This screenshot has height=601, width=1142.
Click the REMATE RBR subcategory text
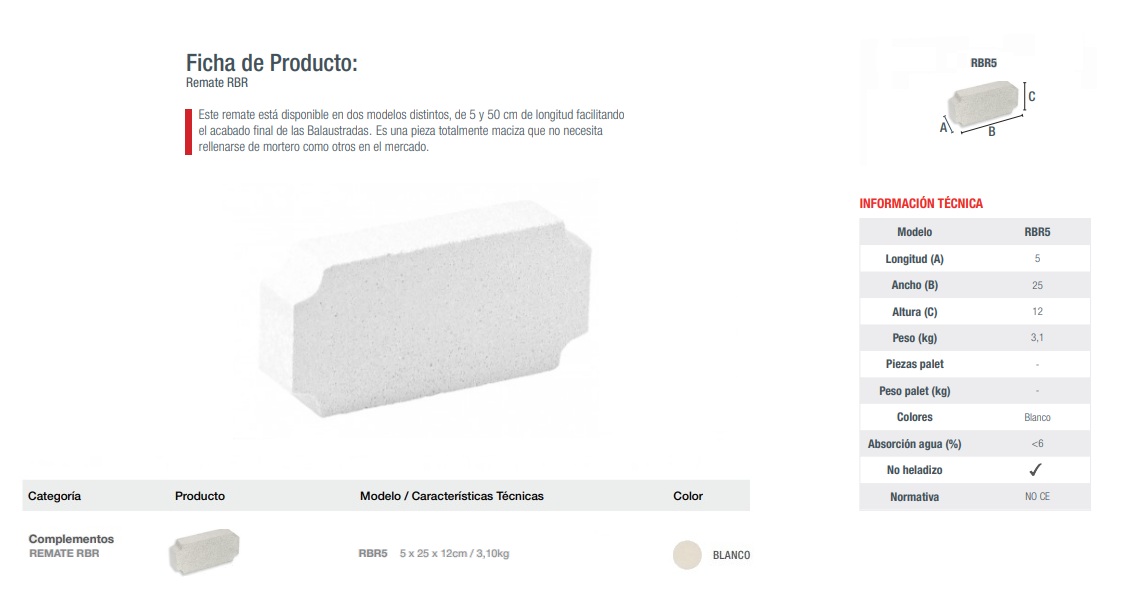(x=64, y=554)
